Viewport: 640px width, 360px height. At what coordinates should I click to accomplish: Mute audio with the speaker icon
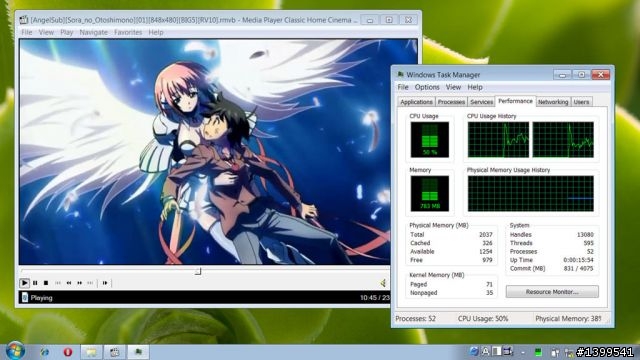(383, 283)
